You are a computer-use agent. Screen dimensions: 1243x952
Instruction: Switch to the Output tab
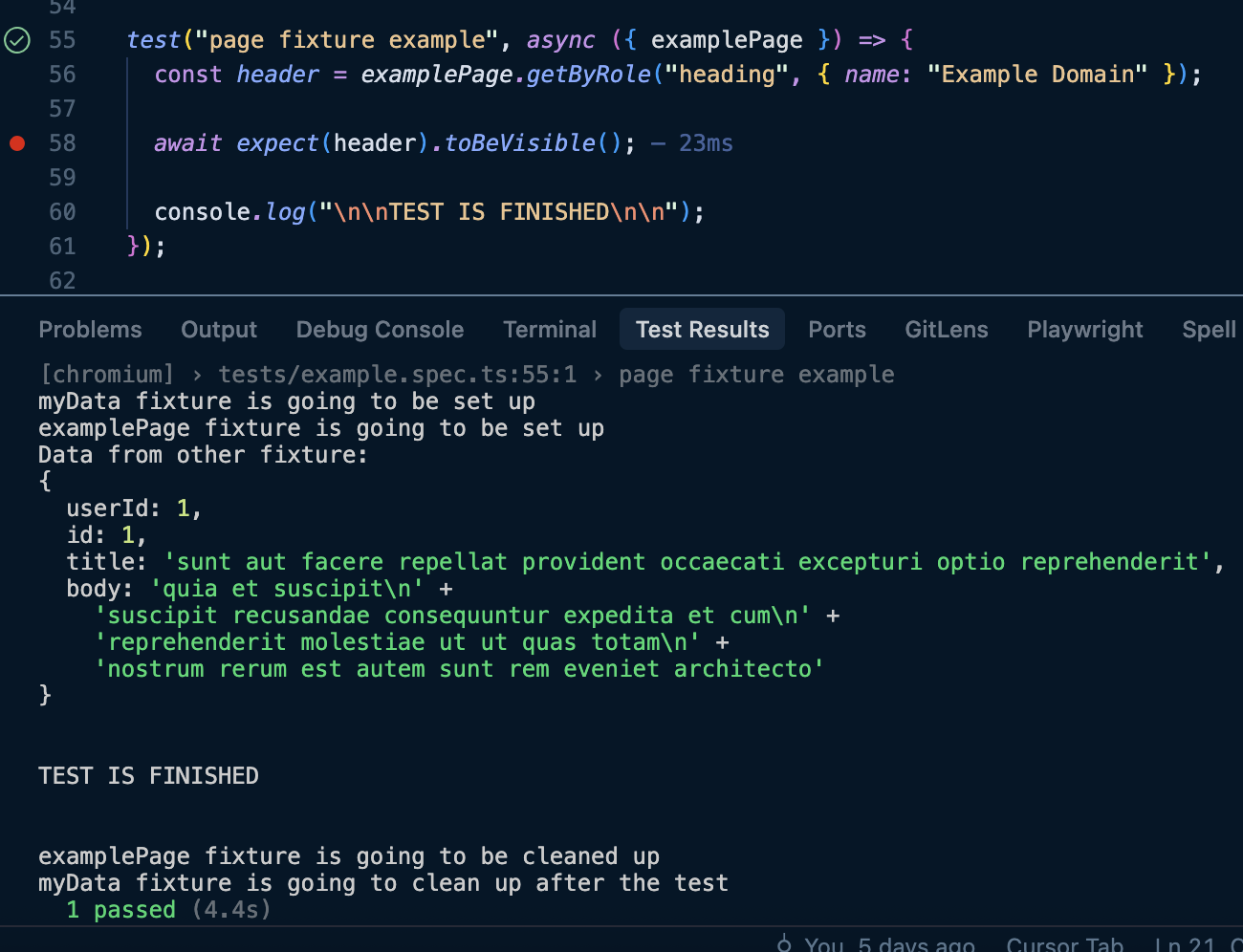pos(219,330)
